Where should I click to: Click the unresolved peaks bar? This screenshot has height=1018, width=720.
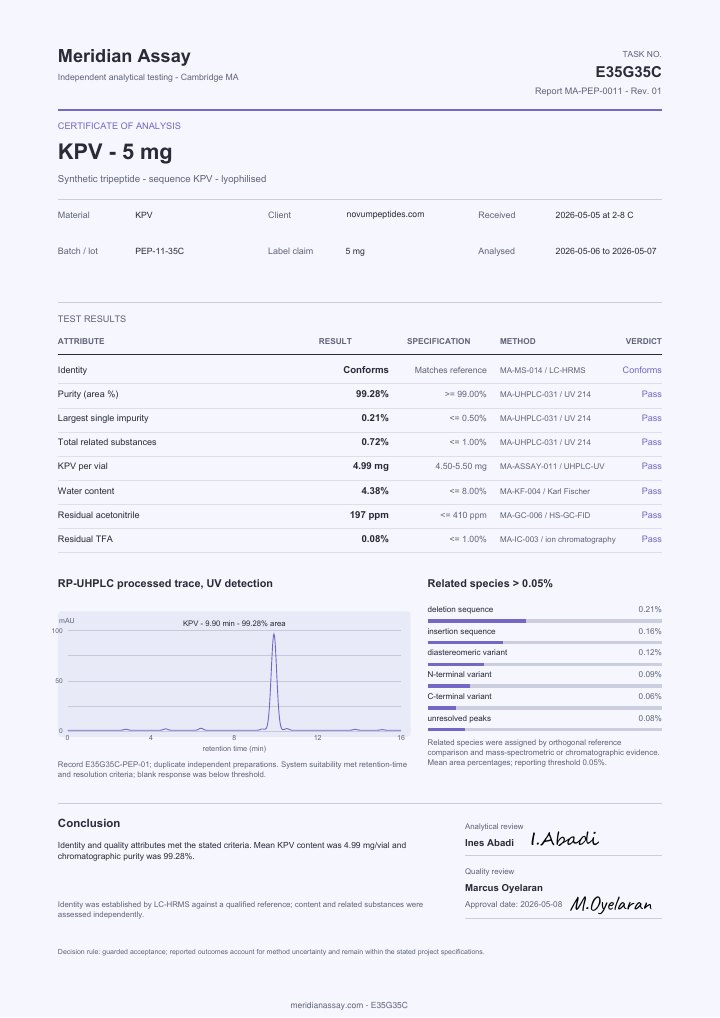[x=545, y=730]
